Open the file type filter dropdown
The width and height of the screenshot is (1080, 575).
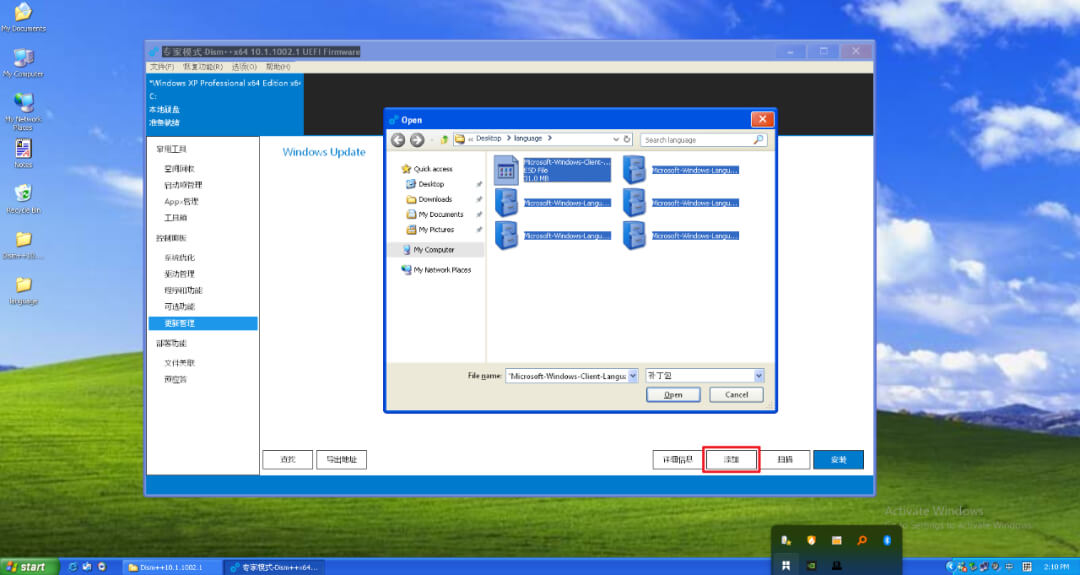pos(758,376)
